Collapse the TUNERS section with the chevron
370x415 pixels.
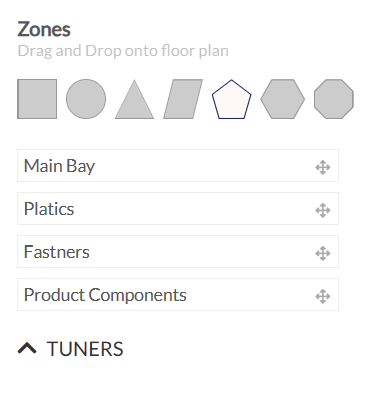click(27, 348)
